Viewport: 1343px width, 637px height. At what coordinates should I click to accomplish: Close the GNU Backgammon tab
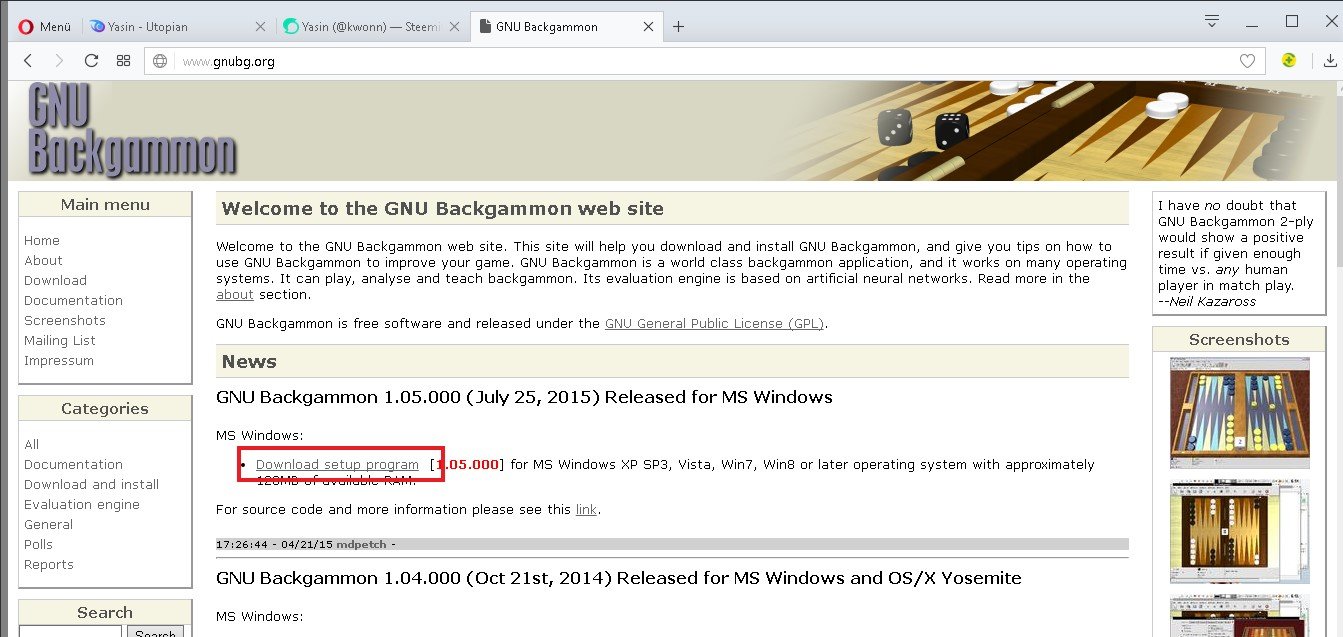pos(646,27)
